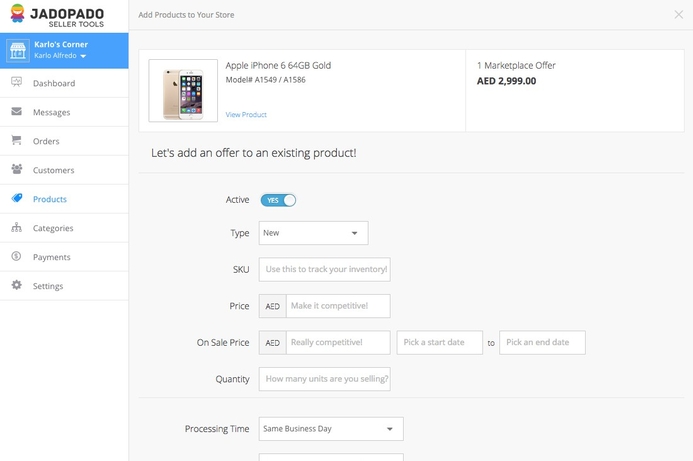Go to the Customers section
The height and width of the screenshot is (461, 693).
tap(64, 170)
